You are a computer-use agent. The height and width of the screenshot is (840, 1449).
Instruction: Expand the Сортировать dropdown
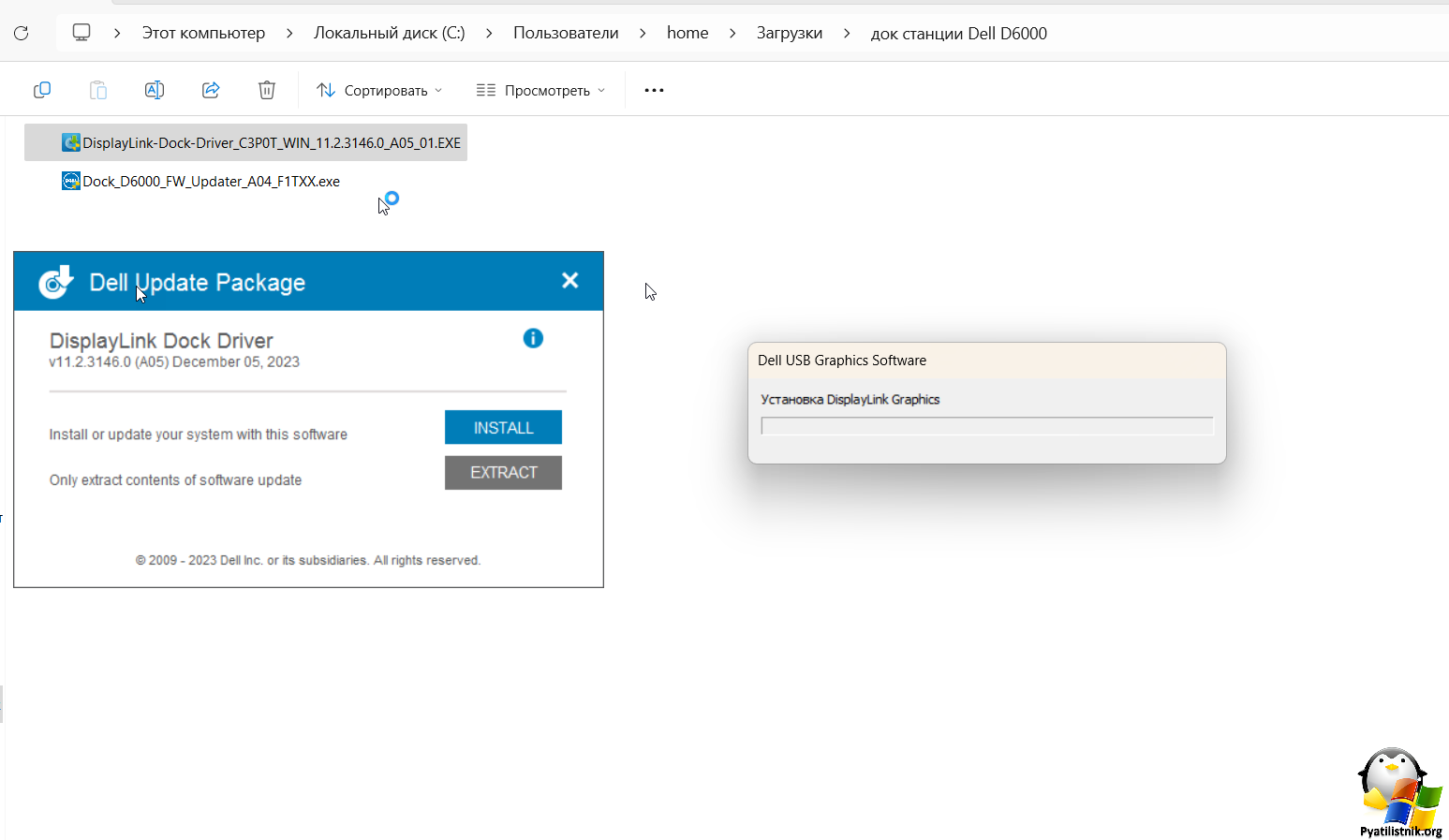[x=379, y=90]
